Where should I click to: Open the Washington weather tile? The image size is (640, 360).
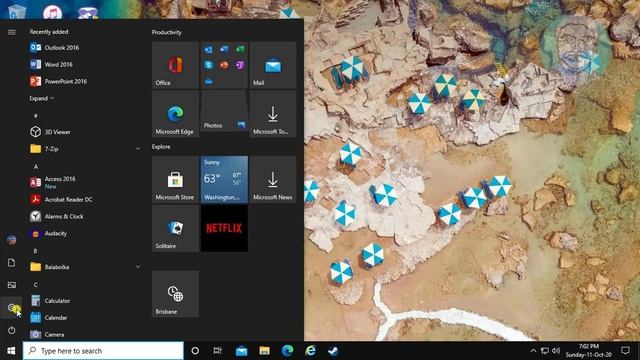(224, 180)
